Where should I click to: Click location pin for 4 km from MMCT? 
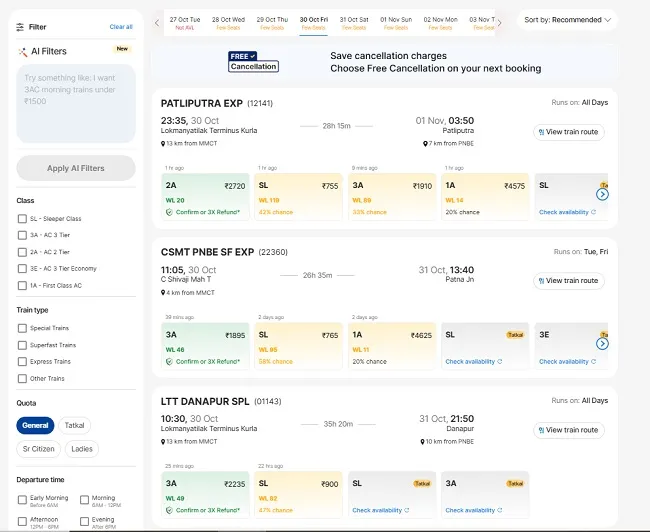163,293
